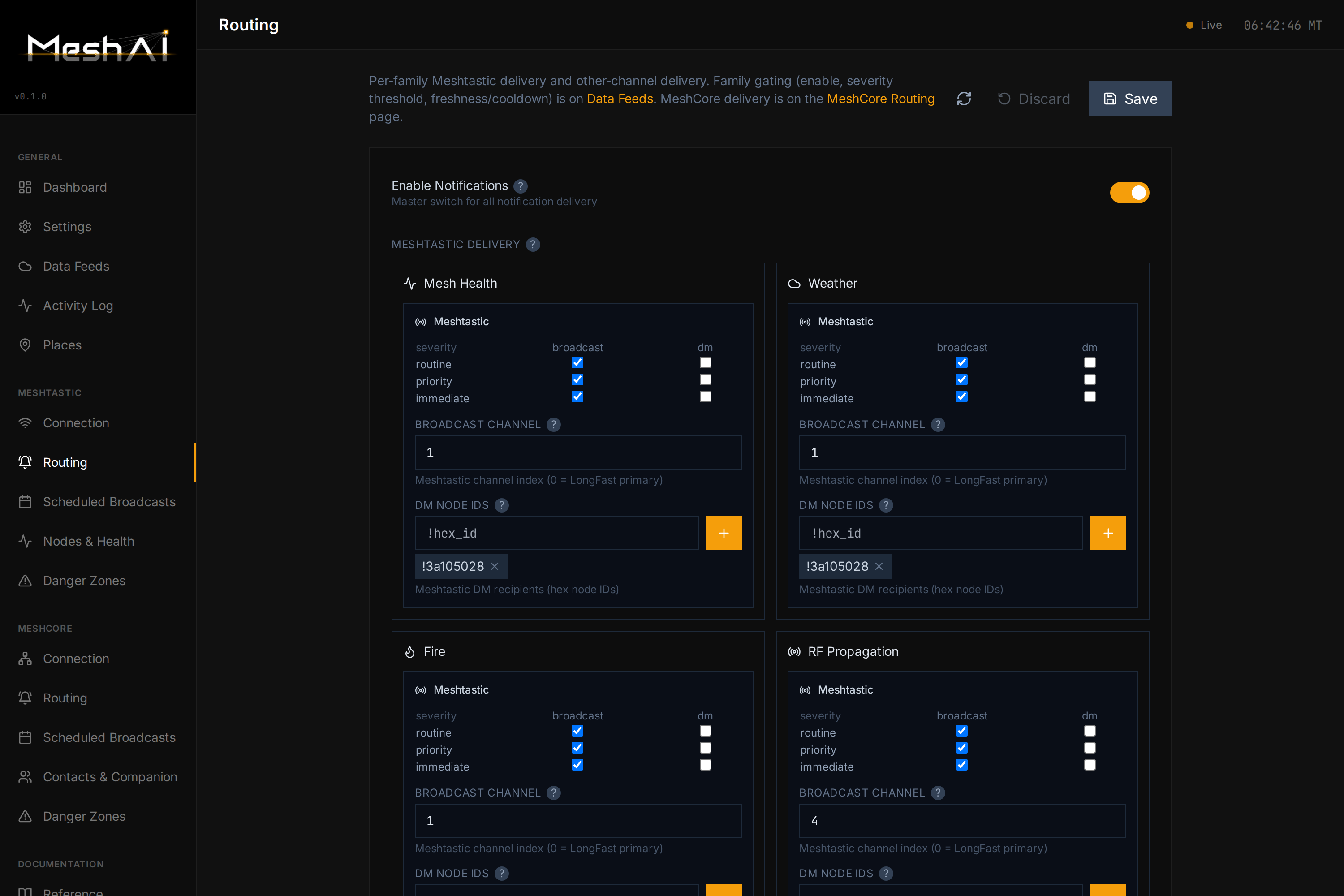Focus Mesh Health !hex_id input
The width and height of the screenshot is (1344, 896).
(x=556, y=533)
